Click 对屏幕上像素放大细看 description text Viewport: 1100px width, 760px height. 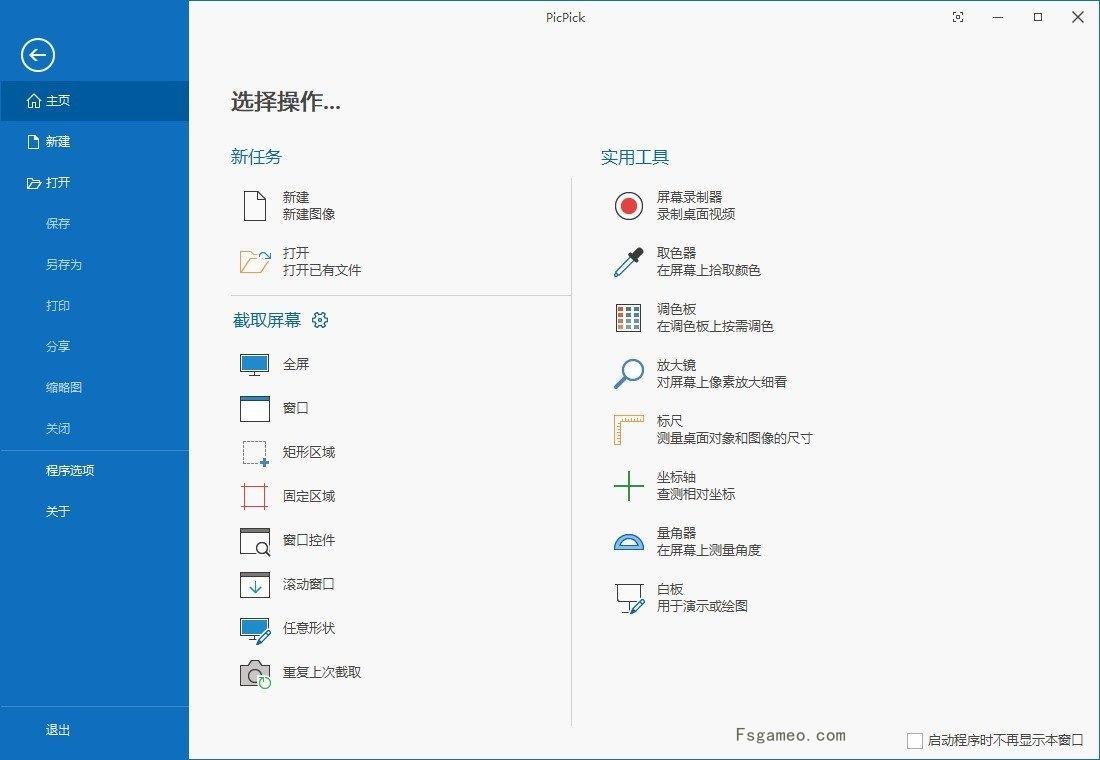click(x=722, y=382)
